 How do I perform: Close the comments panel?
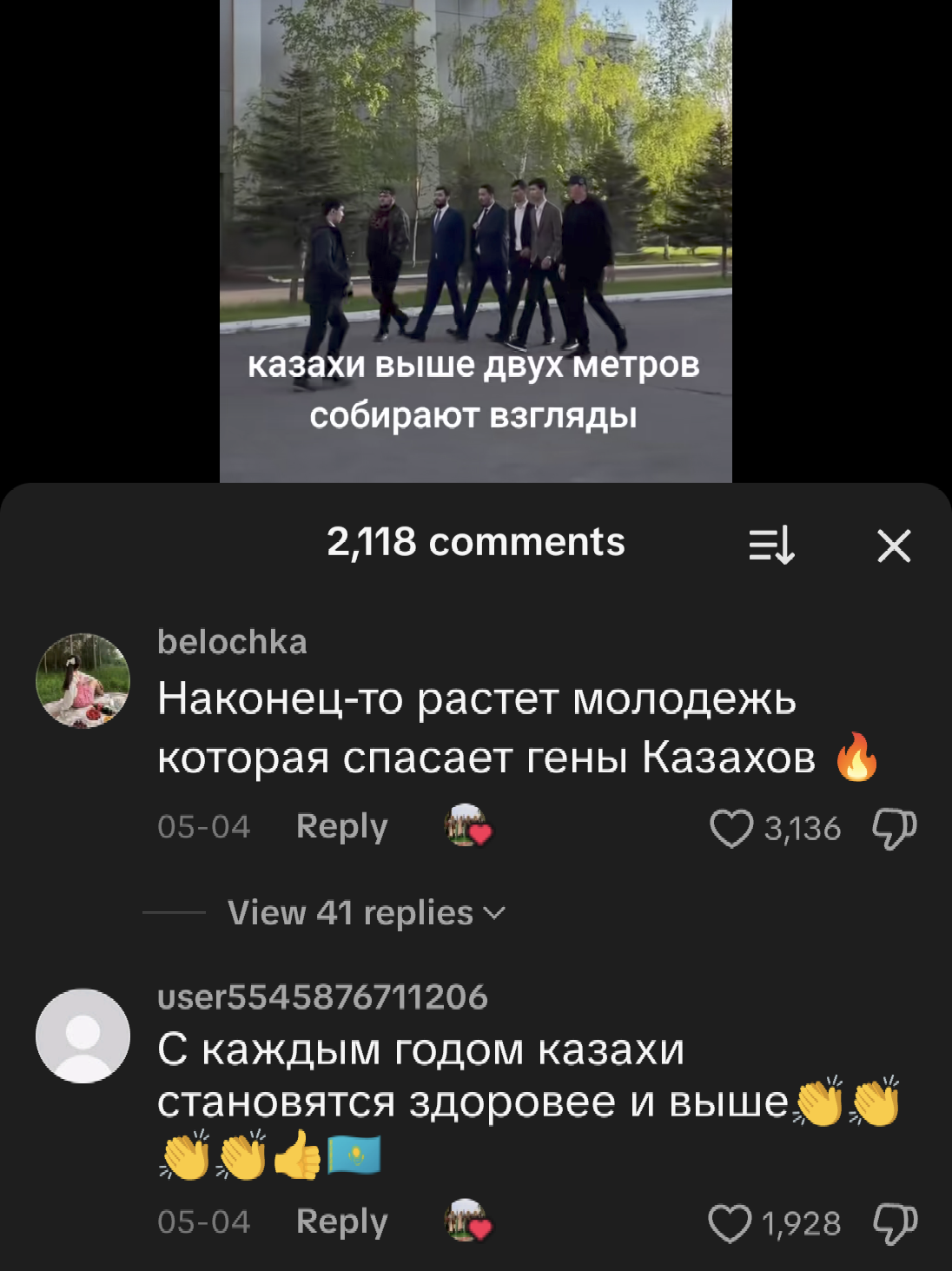tap(894, 546)
